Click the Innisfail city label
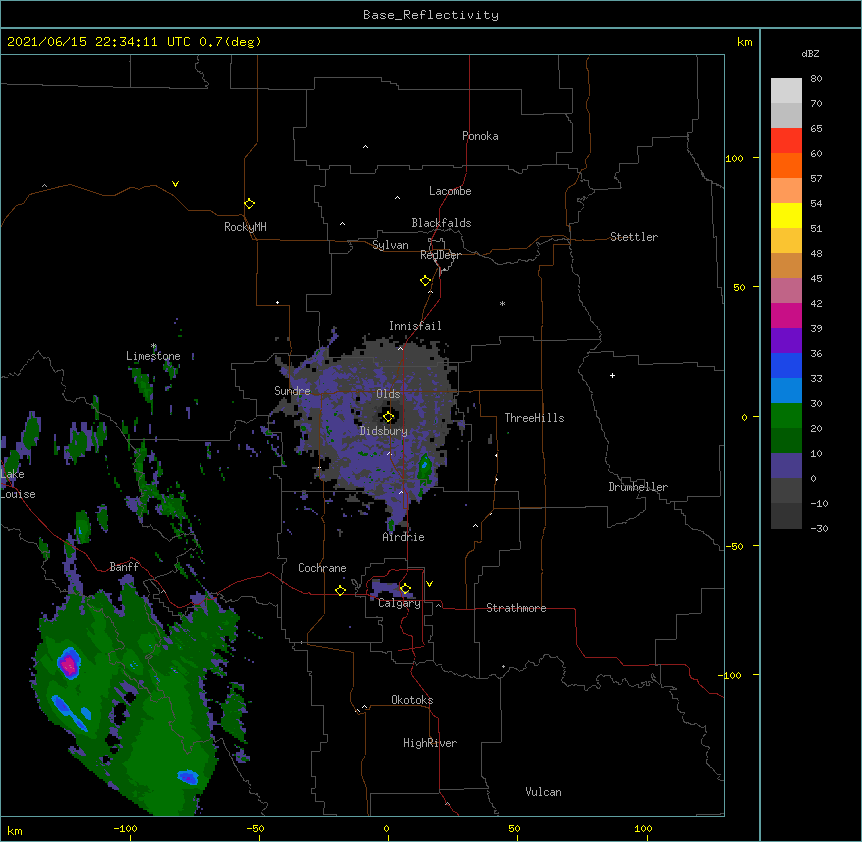The image size is (862, 842). (x=415, y=326)
